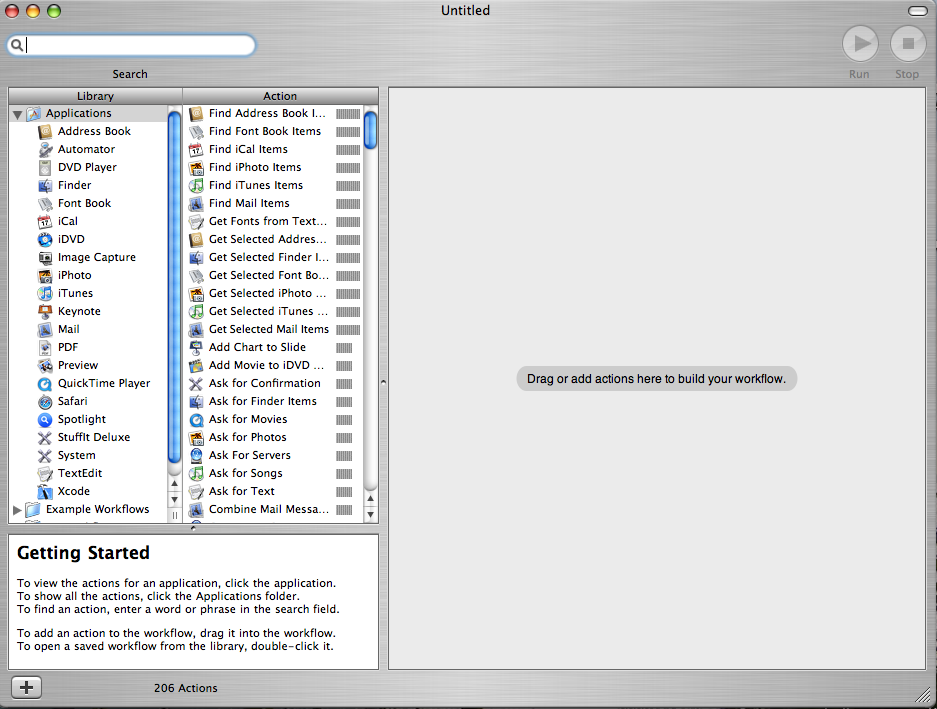This screenshot has width=937, height=709.
Task: Select the Add Chart to Slide action
Action: click(x=274, y=347)
